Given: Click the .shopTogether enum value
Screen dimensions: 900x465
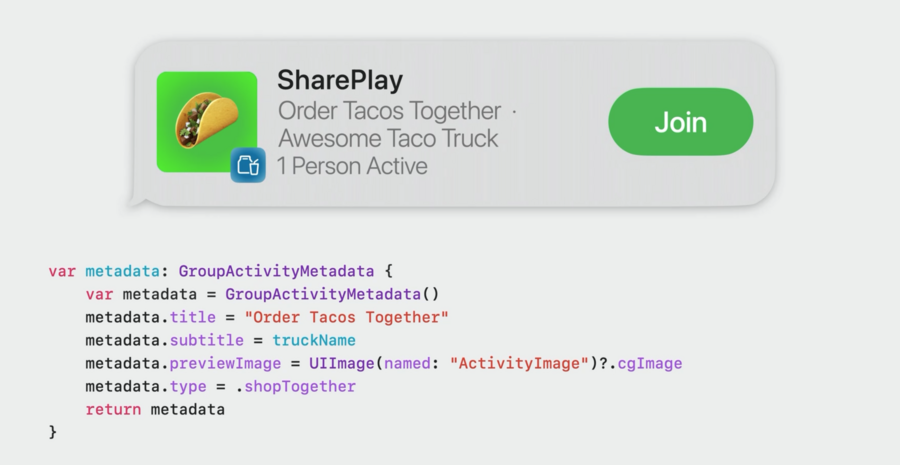Looking at the screenshot, I should coord(296,386).
